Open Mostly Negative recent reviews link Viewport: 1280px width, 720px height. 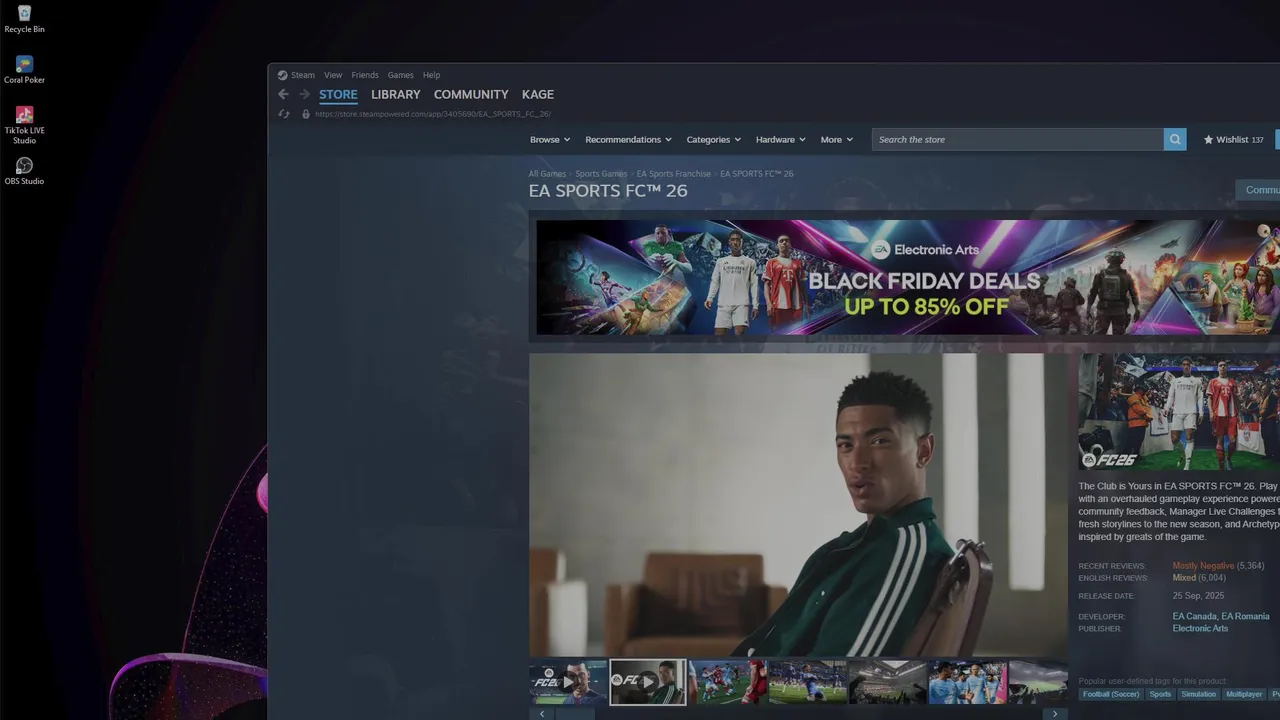[1203, 566]
